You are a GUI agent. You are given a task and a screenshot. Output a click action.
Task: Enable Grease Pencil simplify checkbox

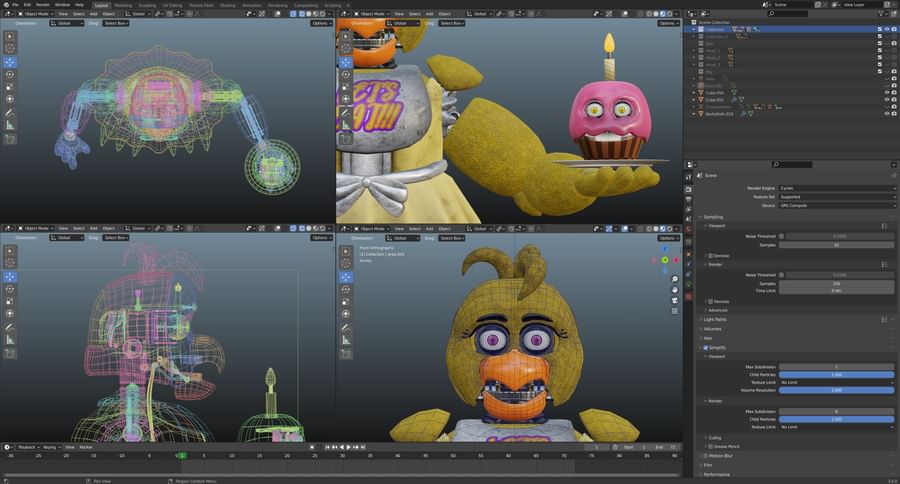(x=711, y=446)
